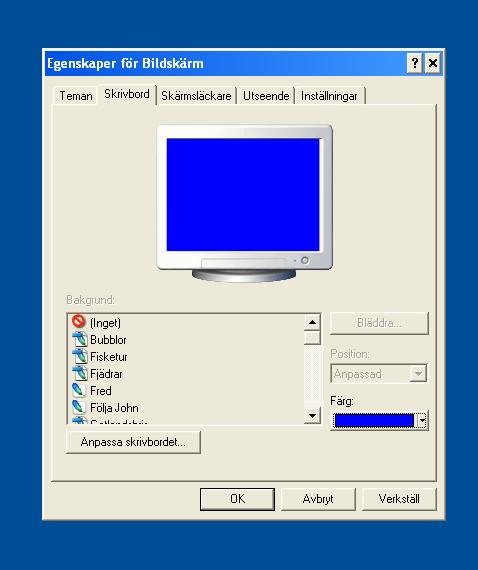This screenshot has height=570, width=478.
Task: Open the Inställningar tab
Action: 329,96
